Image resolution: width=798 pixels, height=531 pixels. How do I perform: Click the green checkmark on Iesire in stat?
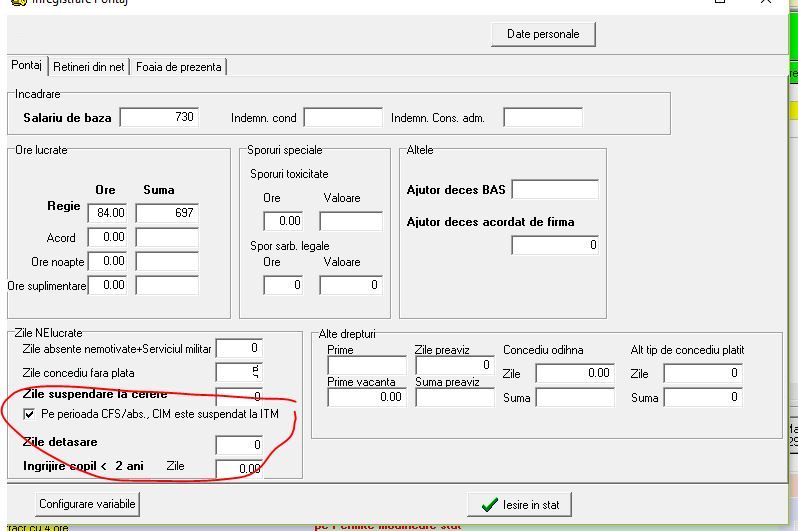point(489,505)
